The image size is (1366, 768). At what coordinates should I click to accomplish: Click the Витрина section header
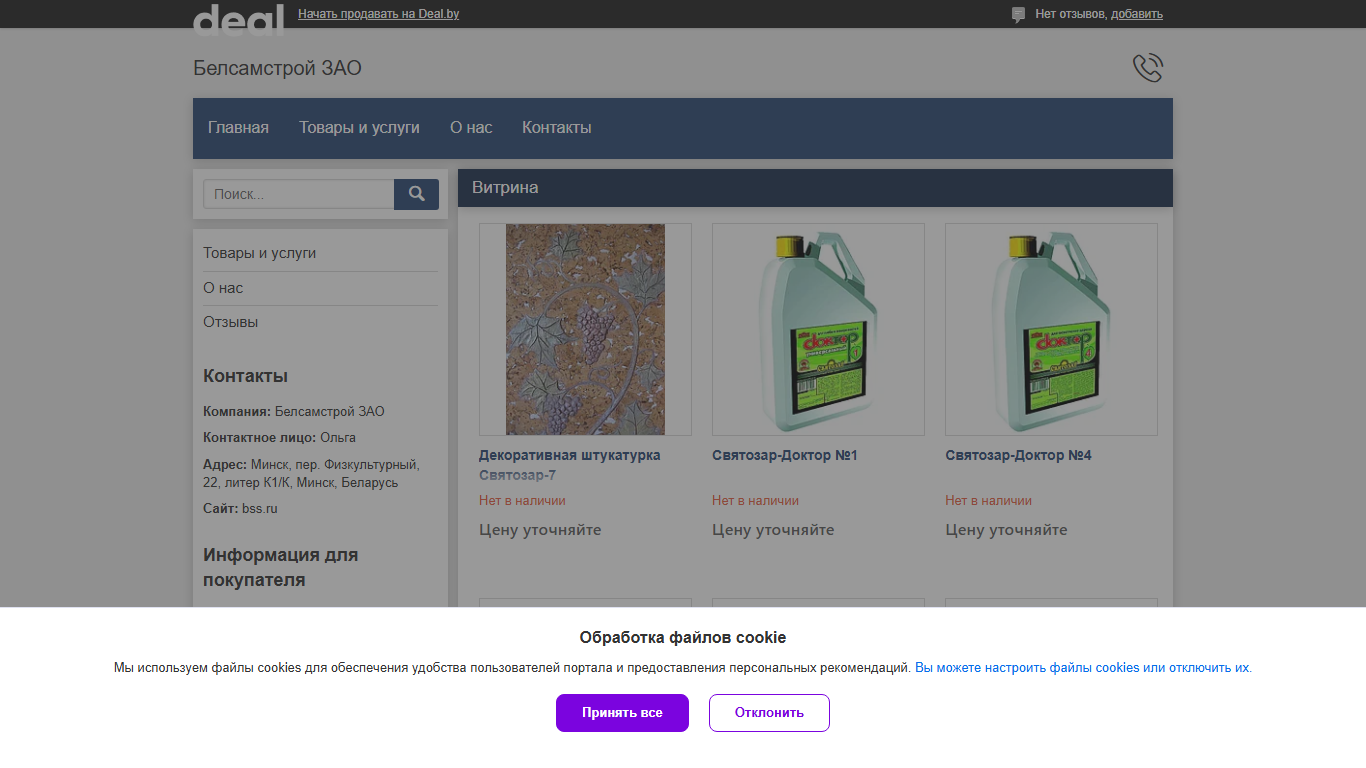[815, 188]
